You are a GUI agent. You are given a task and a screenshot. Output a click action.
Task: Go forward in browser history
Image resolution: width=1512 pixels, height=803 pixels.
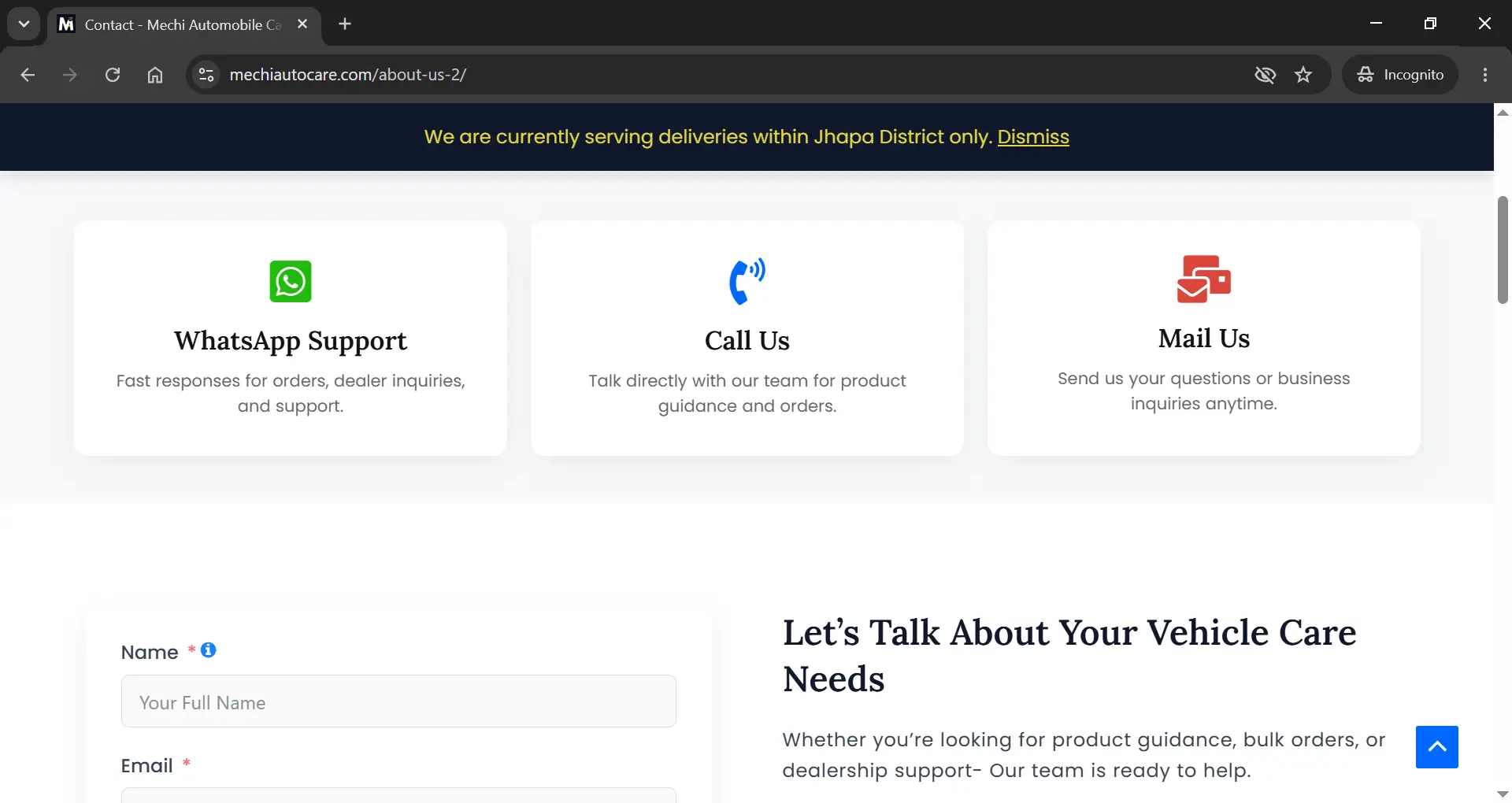[70, 75]
